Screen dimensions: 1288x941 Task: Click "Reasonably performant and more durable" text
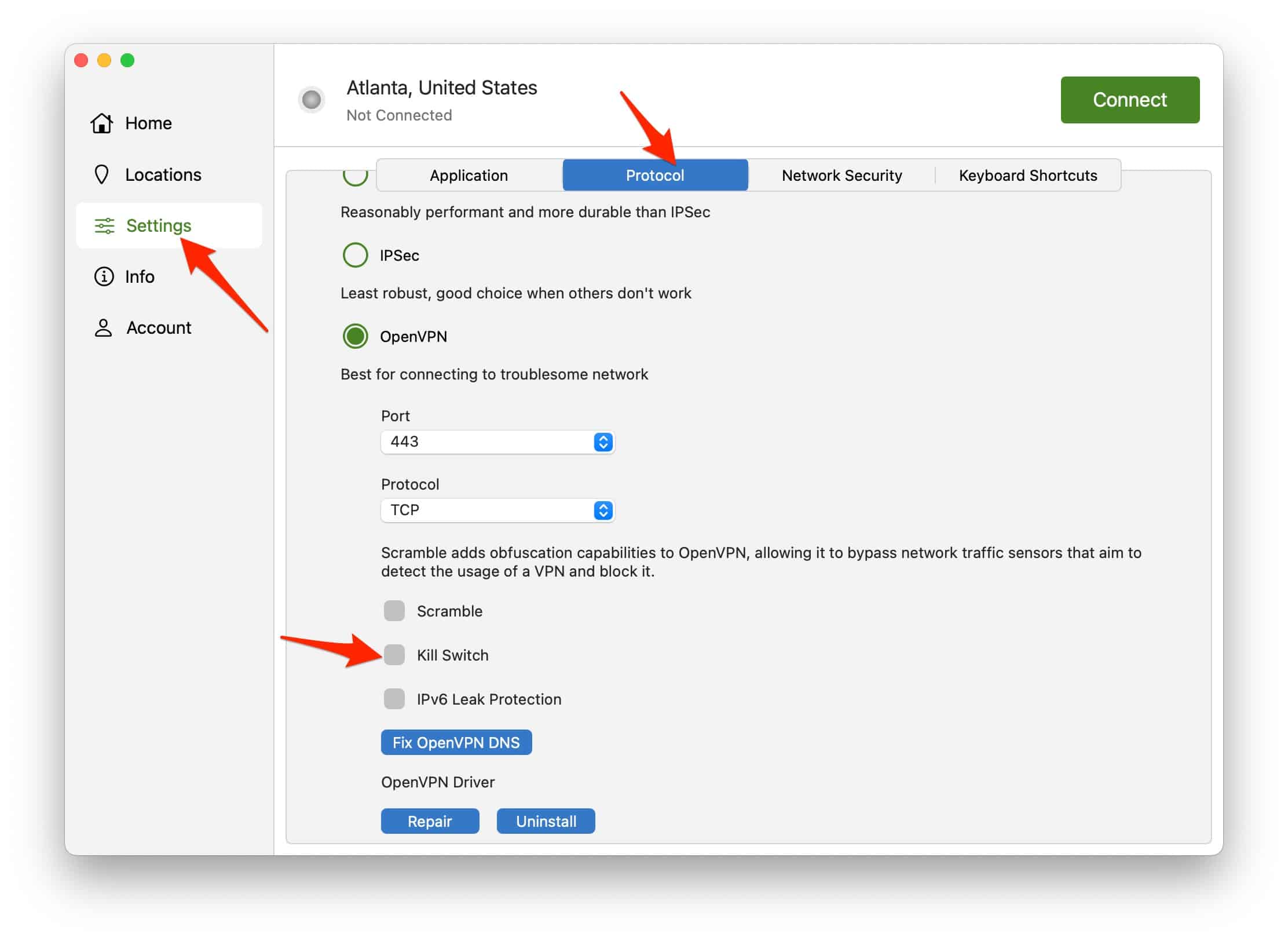point(525,212)
